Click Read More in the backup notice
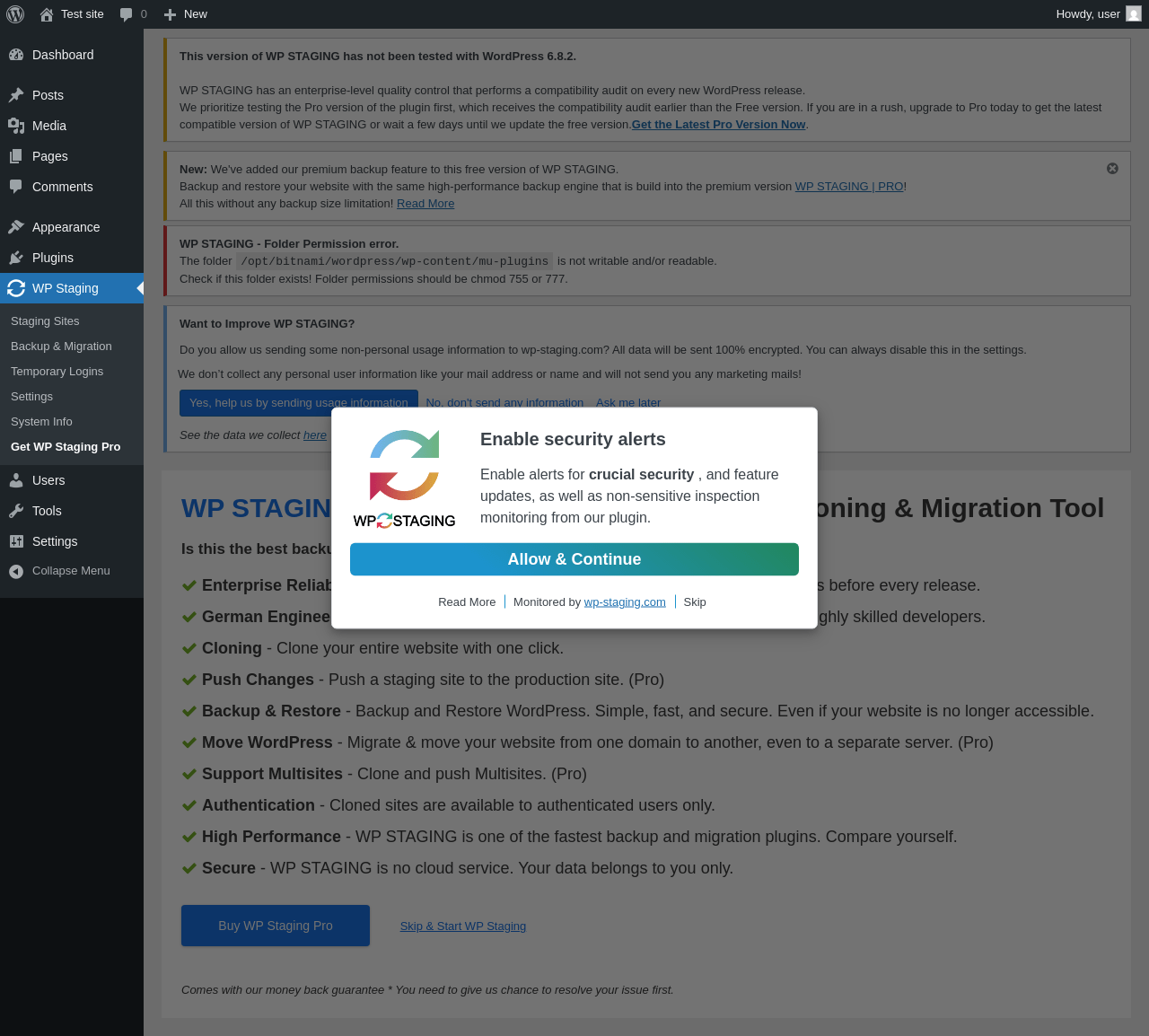The height and width of the screenshot is (1036, 1149). pyautogui.click(x=425, y=204)
